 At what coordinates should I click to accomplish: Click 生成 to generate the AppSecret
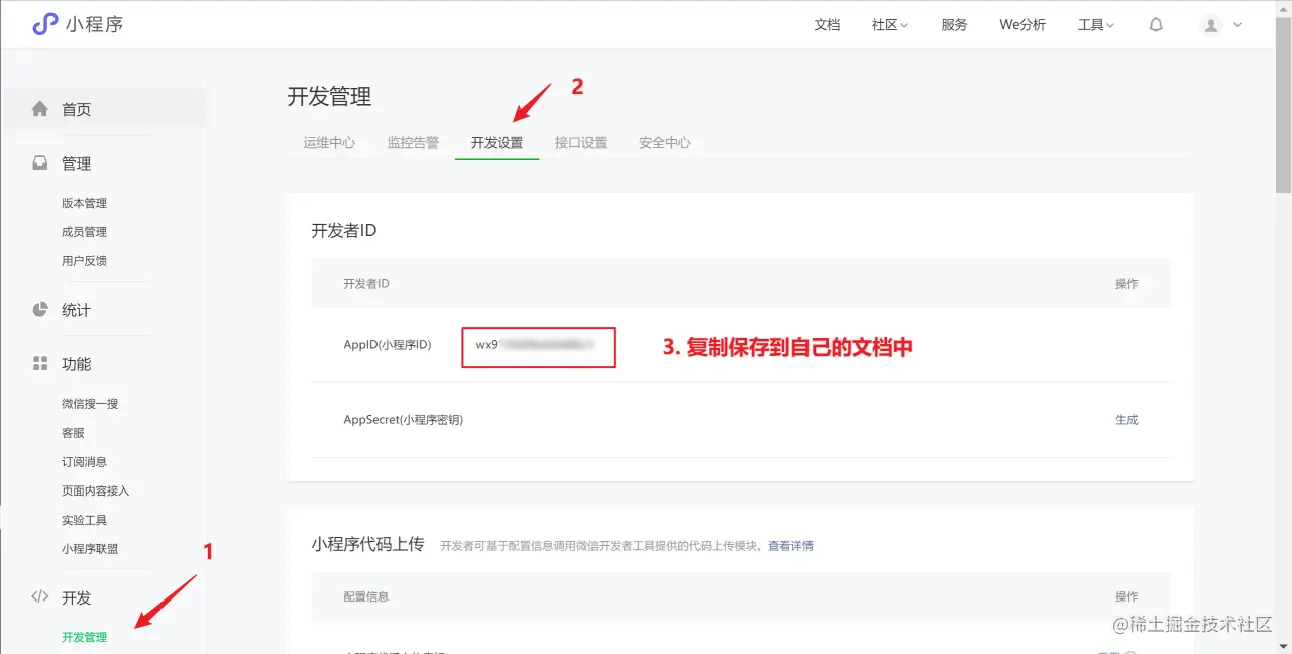(x=1126, y=420)
